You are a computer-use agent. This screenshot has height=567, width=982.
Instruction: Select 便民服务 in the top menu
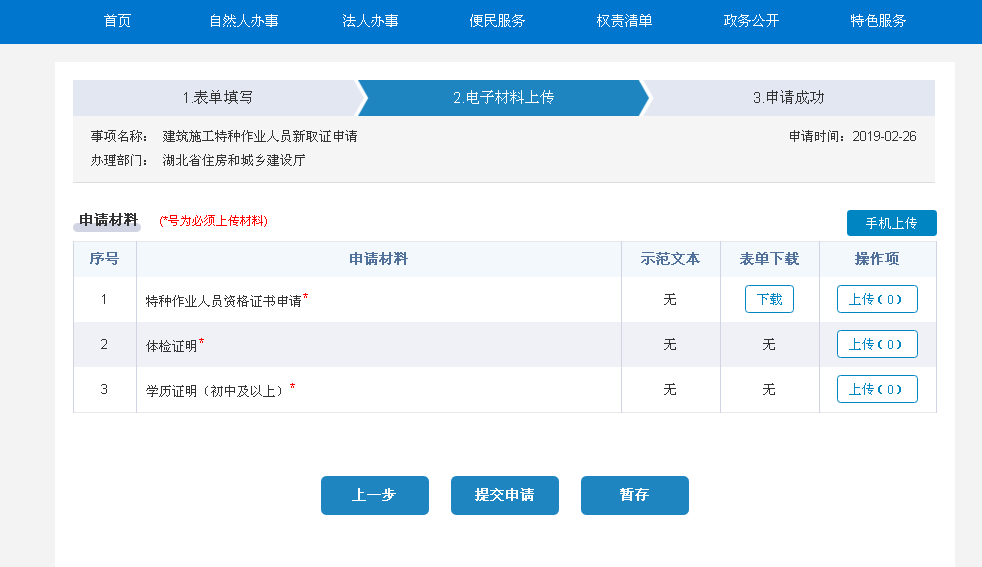(x=497, y=21)
